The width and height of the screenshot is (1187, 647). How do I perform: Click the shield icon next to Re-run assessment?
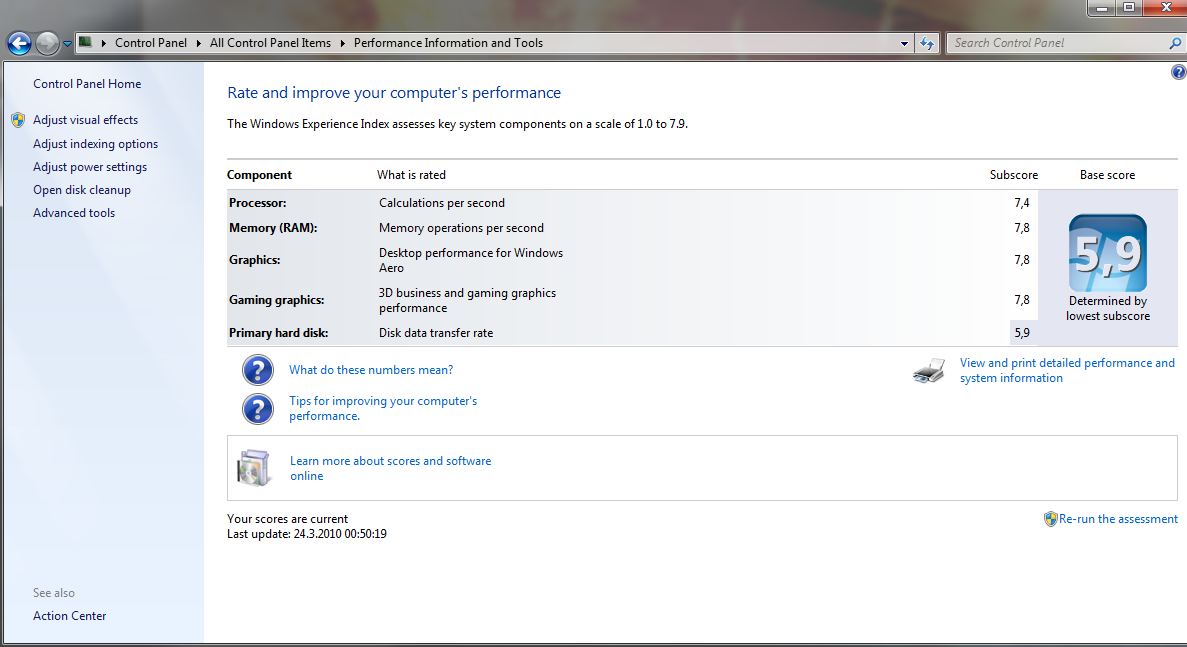pos(1050,519)
